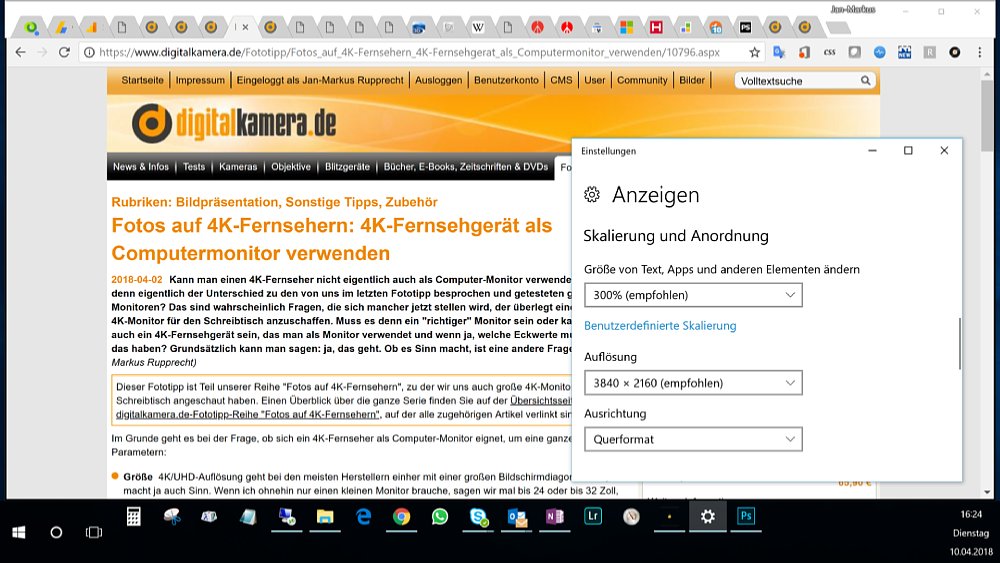
Task: Open site info icon left of URL
Action: point(89,52)
